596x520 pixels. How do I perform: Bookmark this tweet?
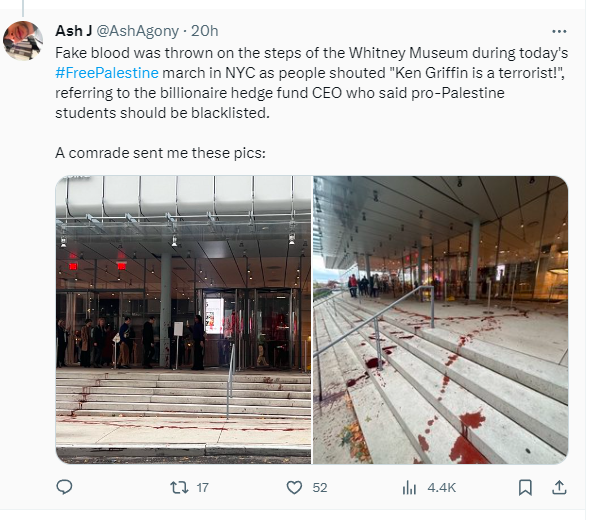(x=525, y=487)
